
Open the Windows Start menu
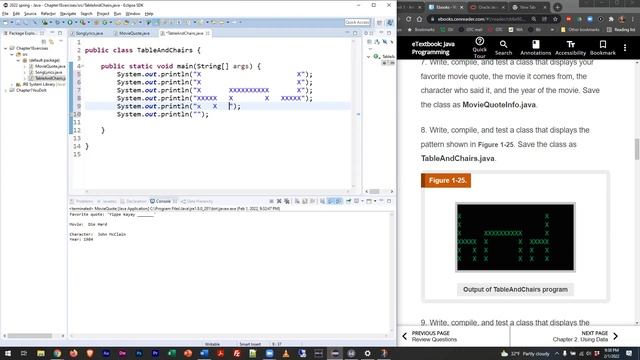coord(7,353)
